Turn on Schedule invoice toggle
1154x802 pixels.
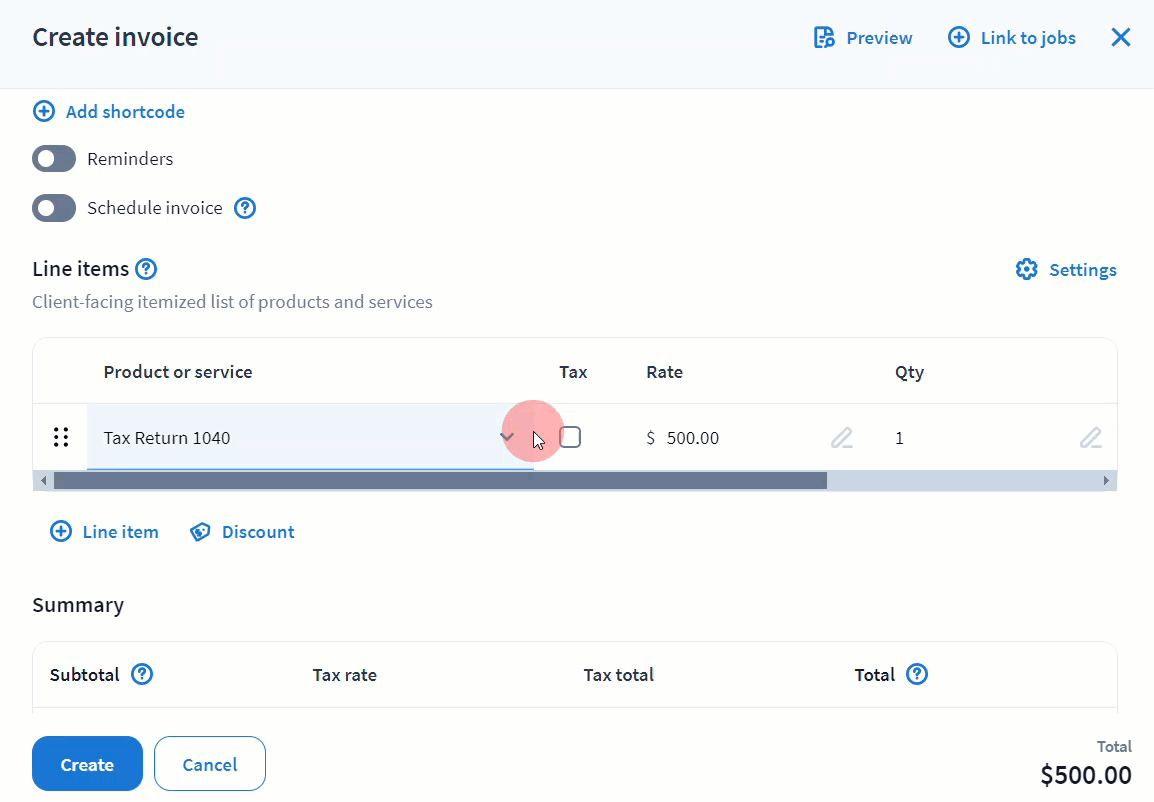coord(54,208)
